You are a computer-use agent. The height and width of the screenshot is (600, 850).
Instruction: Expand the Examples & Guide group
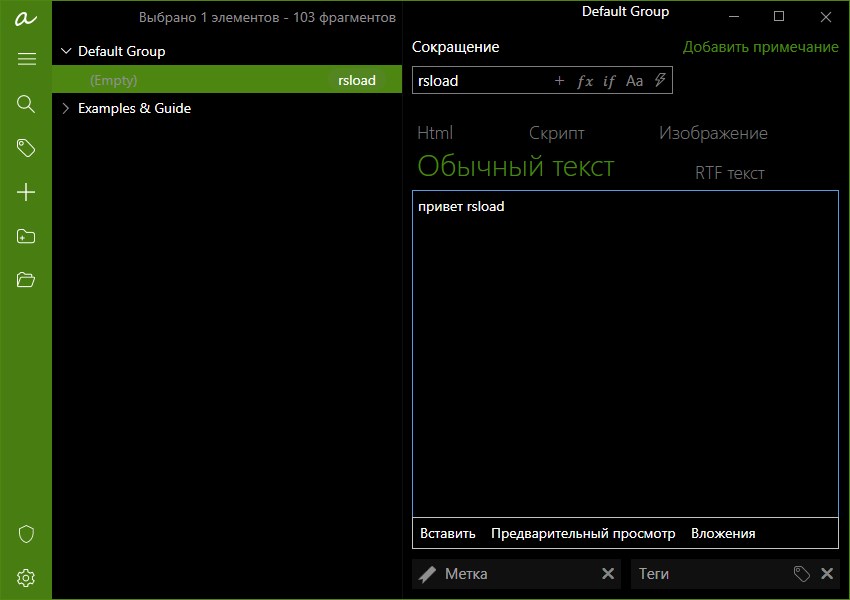tap(68, 108)
